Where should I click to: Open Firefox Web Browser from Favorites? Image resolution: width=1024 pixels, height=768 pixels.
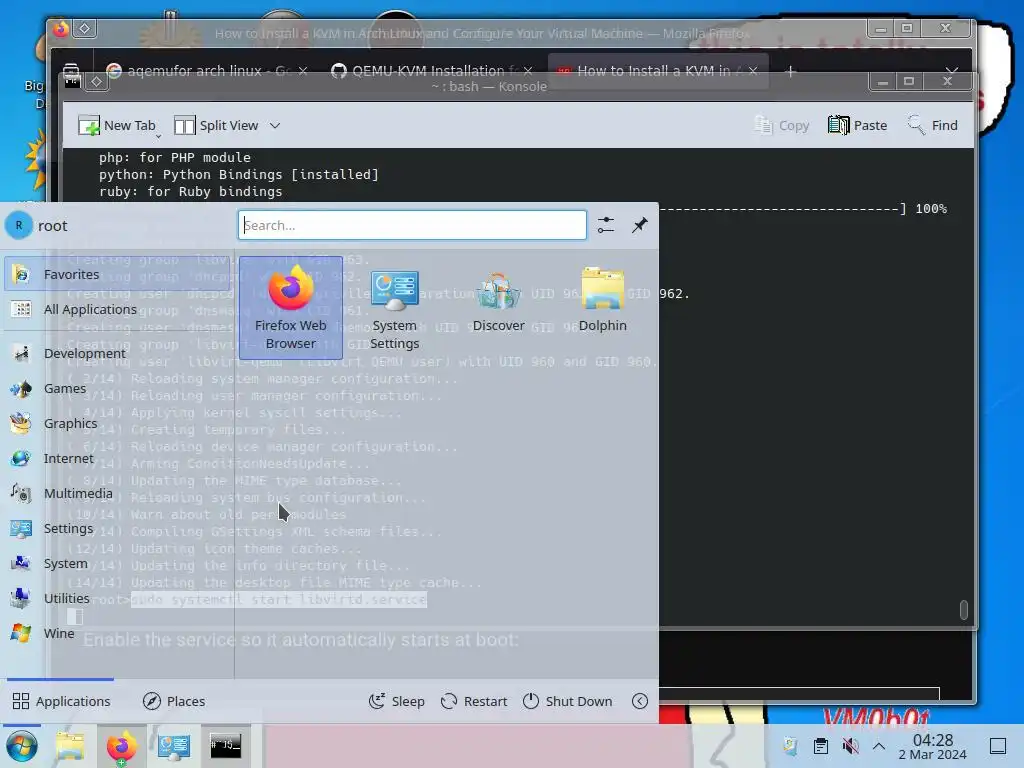(291, 307)
